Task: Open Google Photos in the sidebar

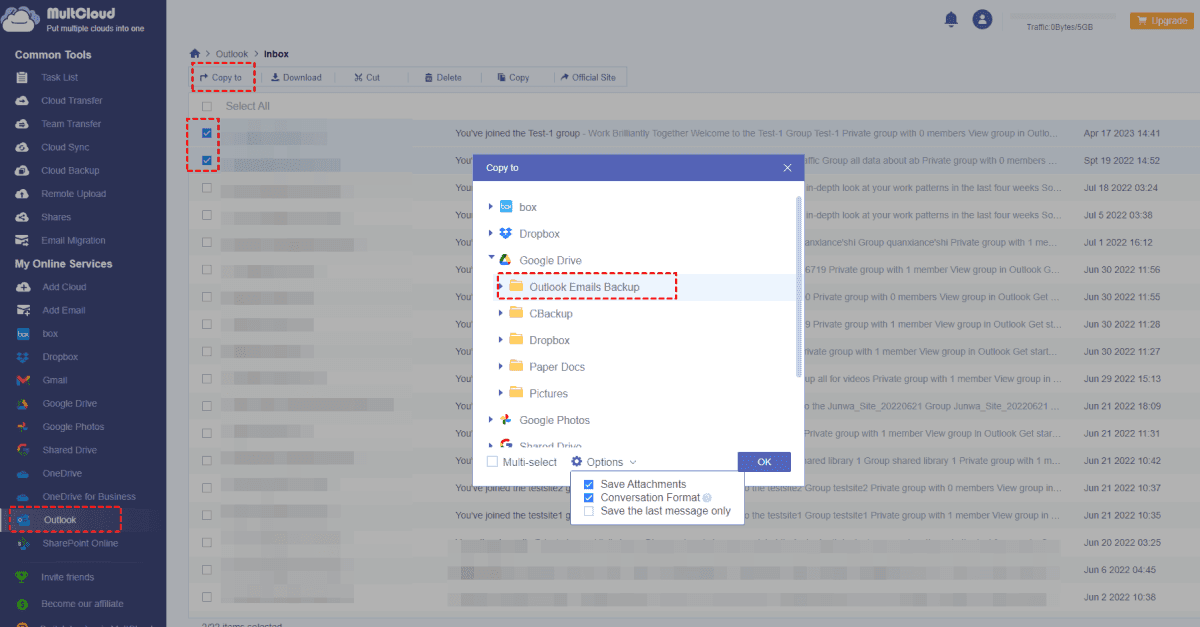Action: click(x=73, y=427)
